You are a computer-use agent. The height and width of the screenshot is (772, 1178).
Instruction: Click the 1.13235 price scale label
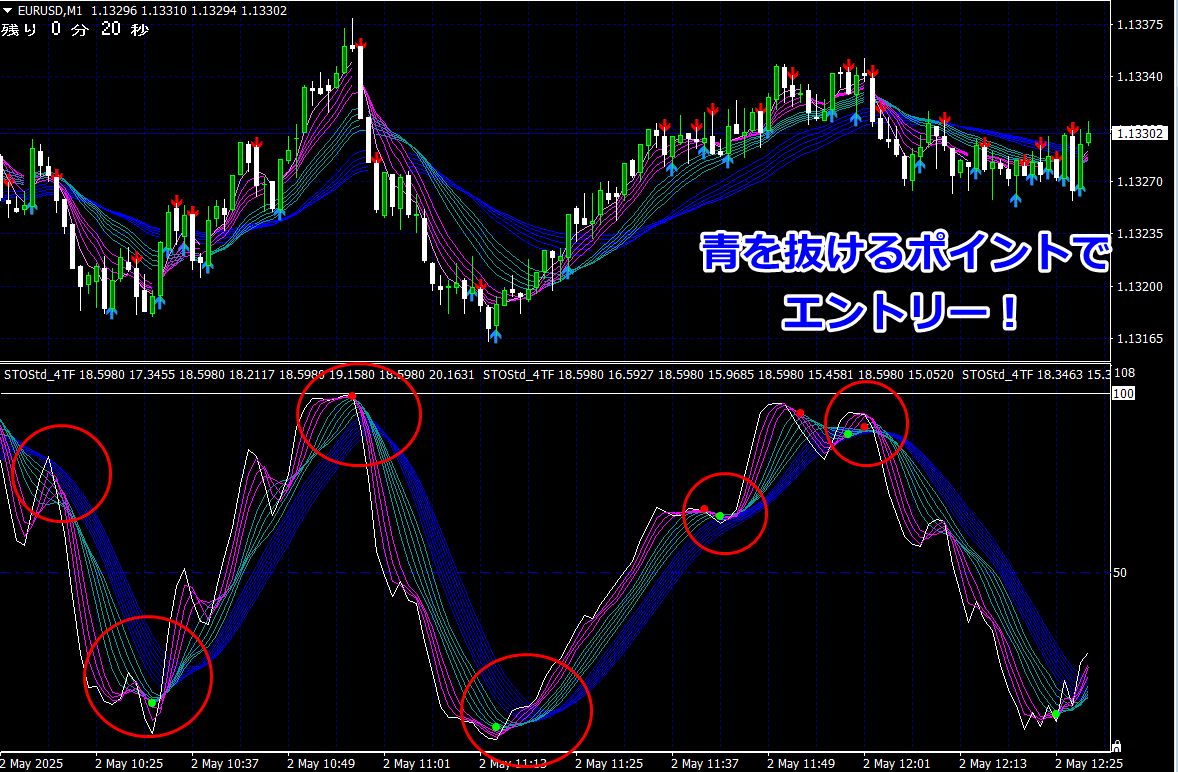(x=1140, y=234)
